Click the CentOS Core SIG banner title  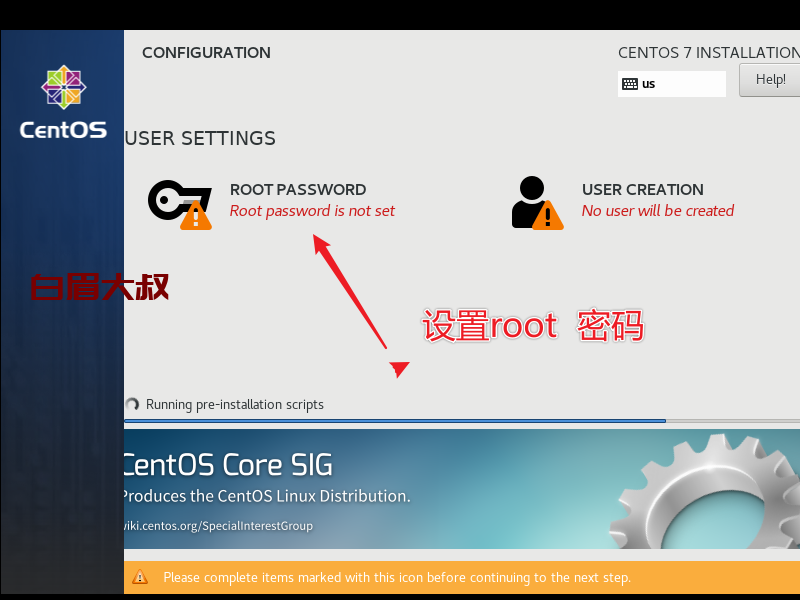pyautogui.click(x=228, y=465)
